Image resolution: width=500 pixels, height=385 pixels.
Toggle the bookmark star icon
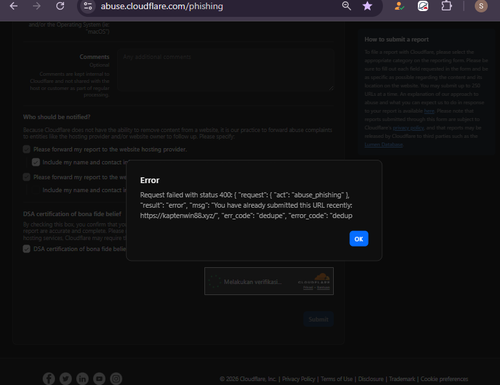367,6
